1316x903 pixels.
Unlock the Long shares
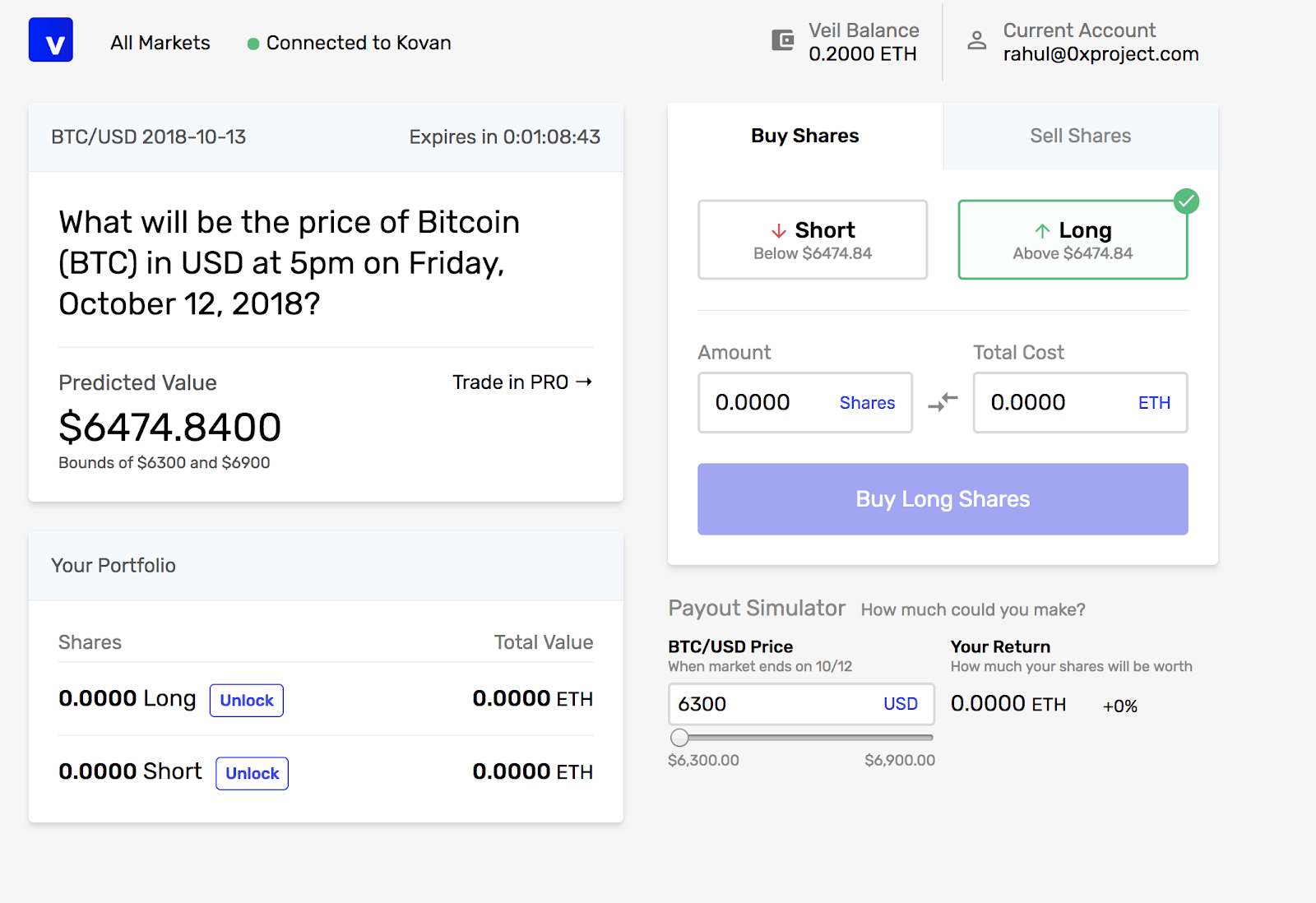[247, 701]
